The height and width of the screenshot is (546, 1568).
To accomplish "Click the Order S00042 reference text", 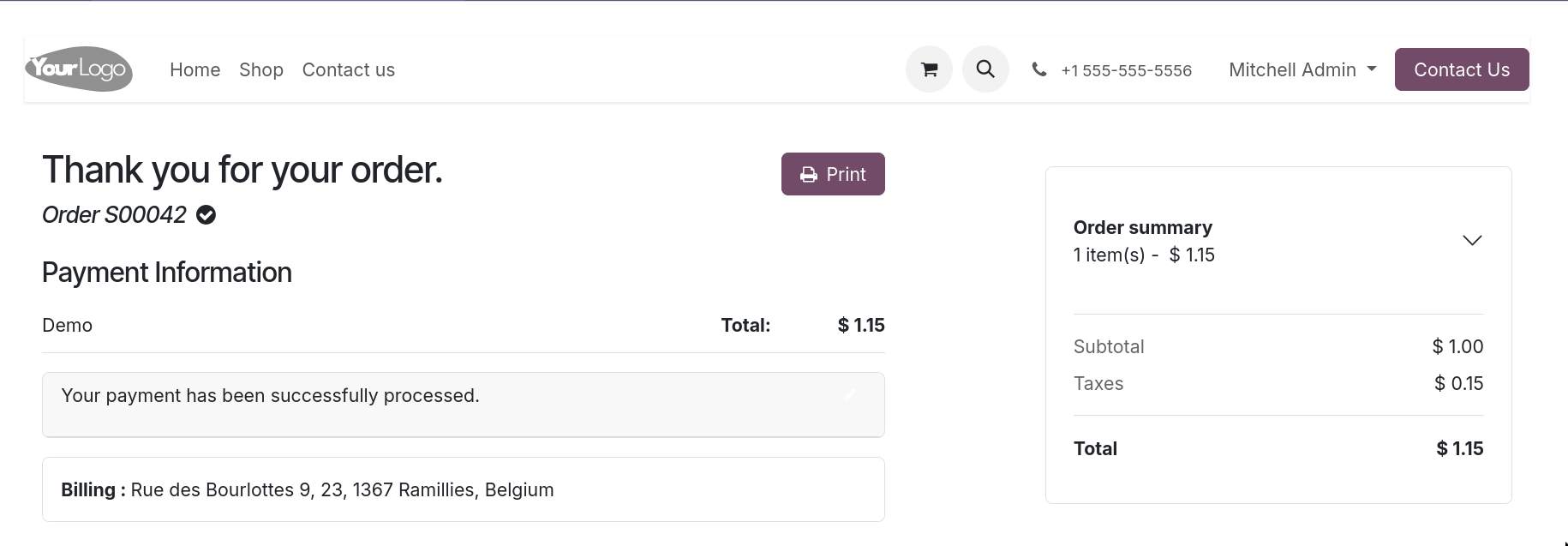I will 114,215.
